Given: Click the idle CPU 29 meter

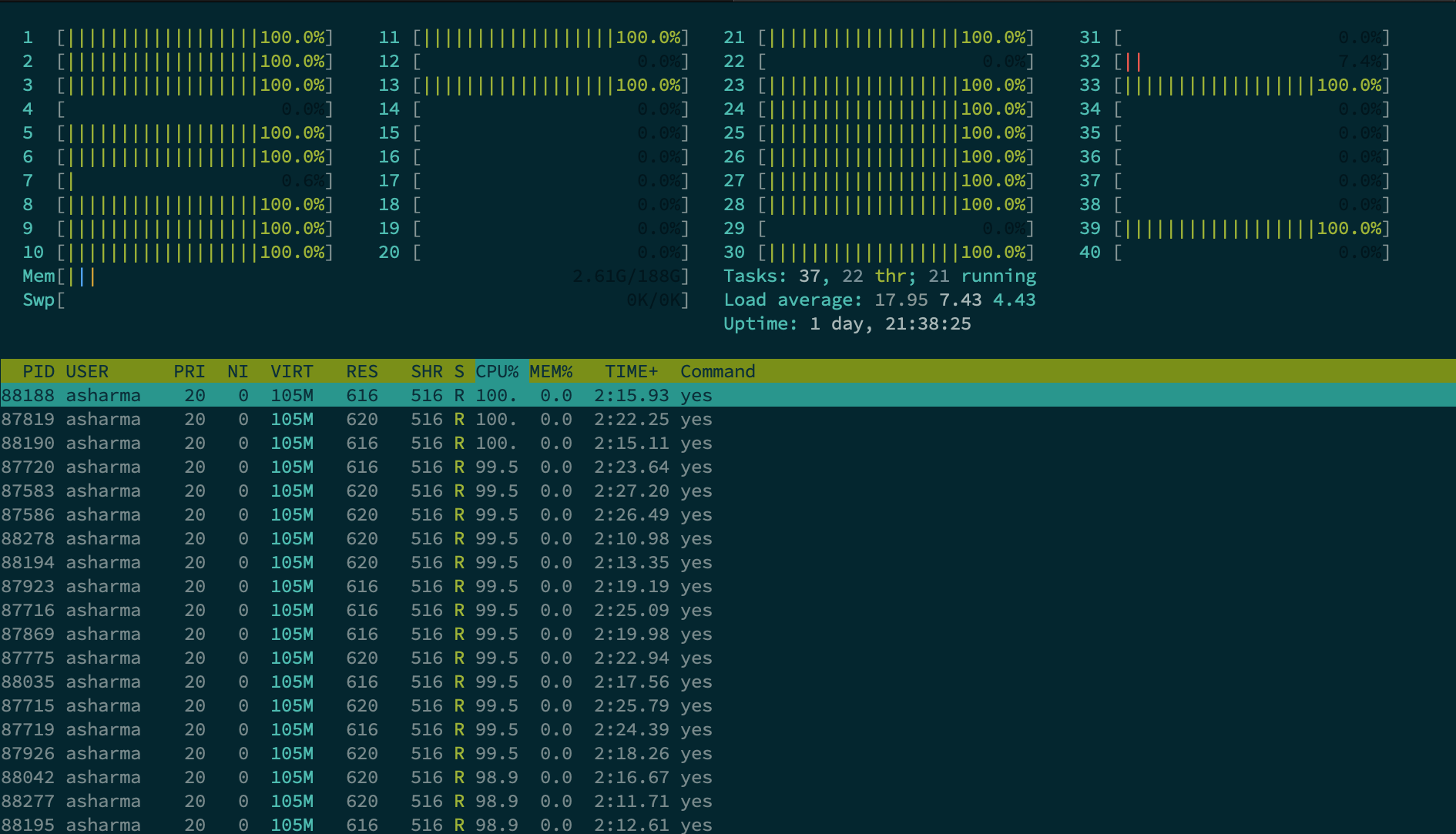Looking at the screenshot, I should click(x=879, y=228).
